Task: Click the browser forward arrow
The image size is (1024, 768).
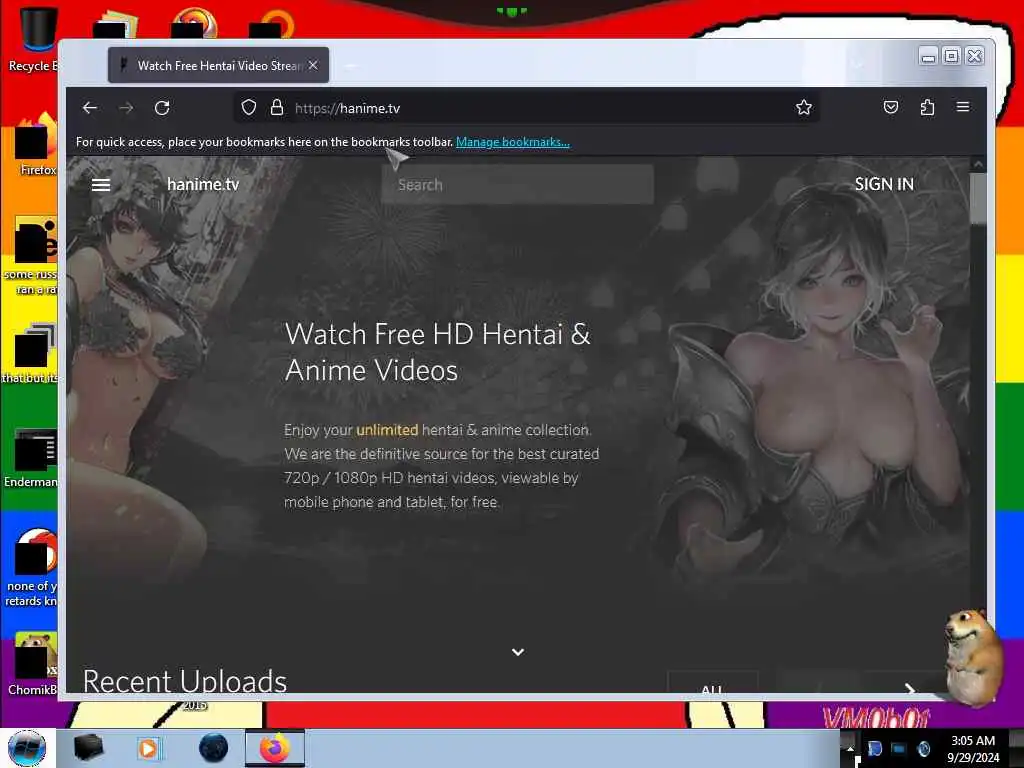Action: (127, 108)
